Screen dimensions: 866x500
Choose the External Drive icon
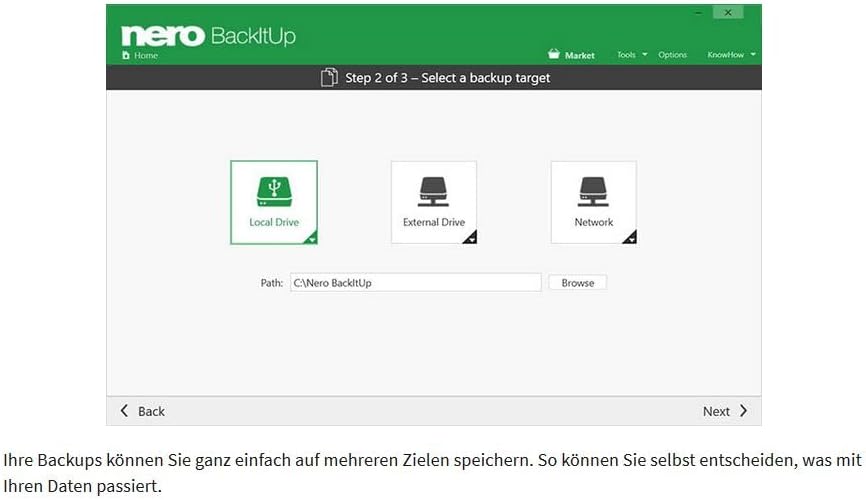pyautogui.click(x=434, y=192)
